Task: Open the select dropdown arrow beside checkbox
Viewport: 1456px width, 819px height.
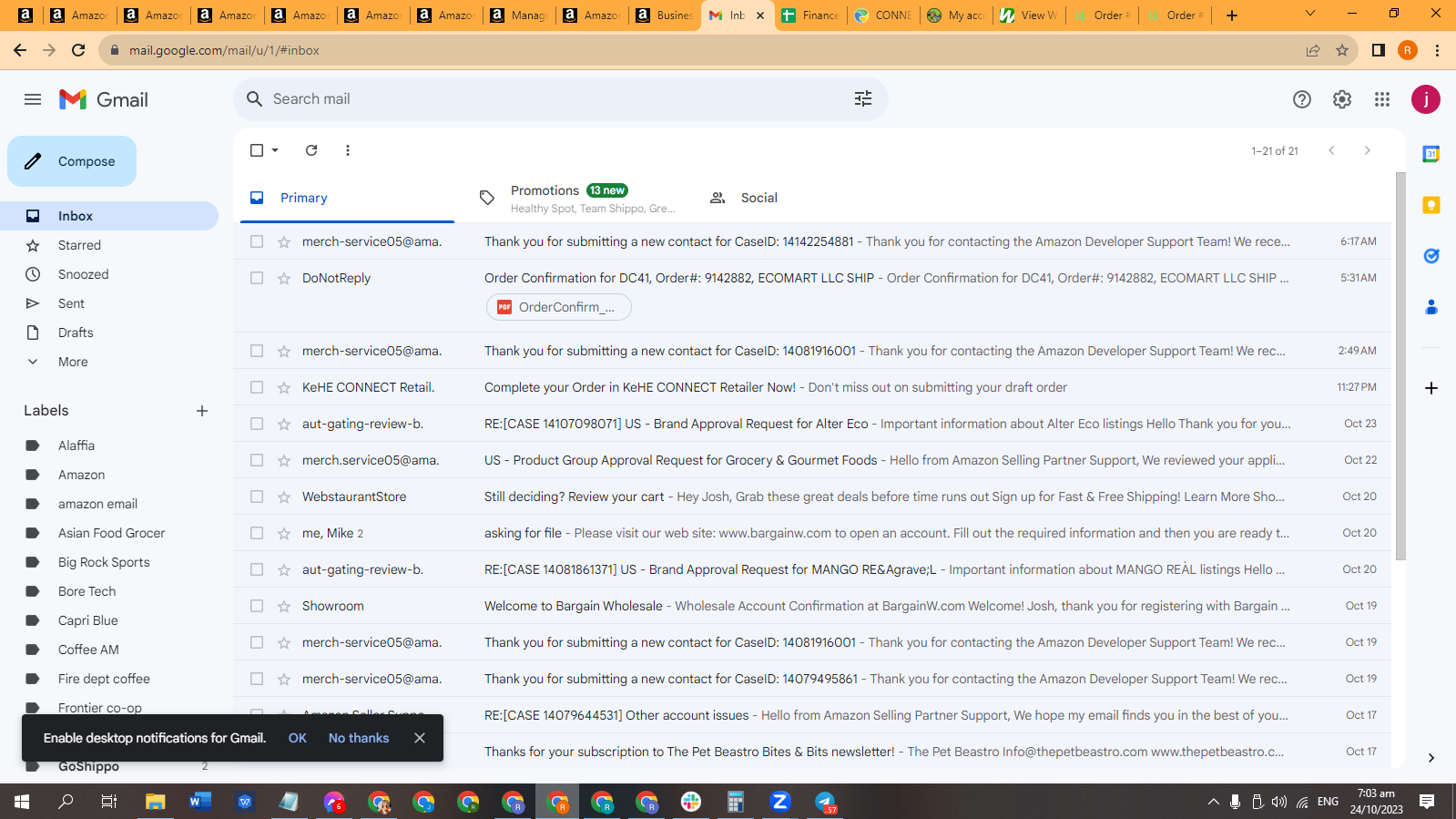Action: [x=275, y=150]
